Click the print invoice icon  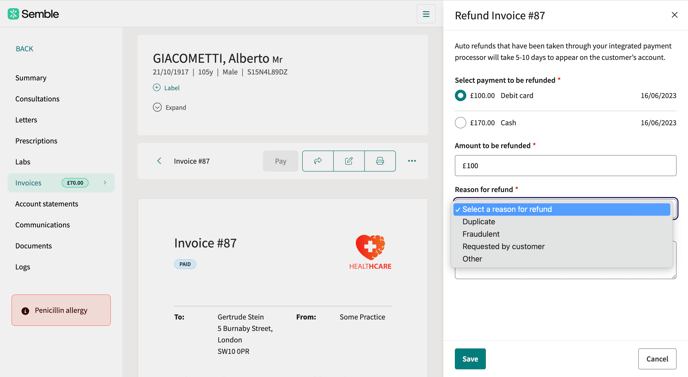pyautogui.click(x=380, y=161)
